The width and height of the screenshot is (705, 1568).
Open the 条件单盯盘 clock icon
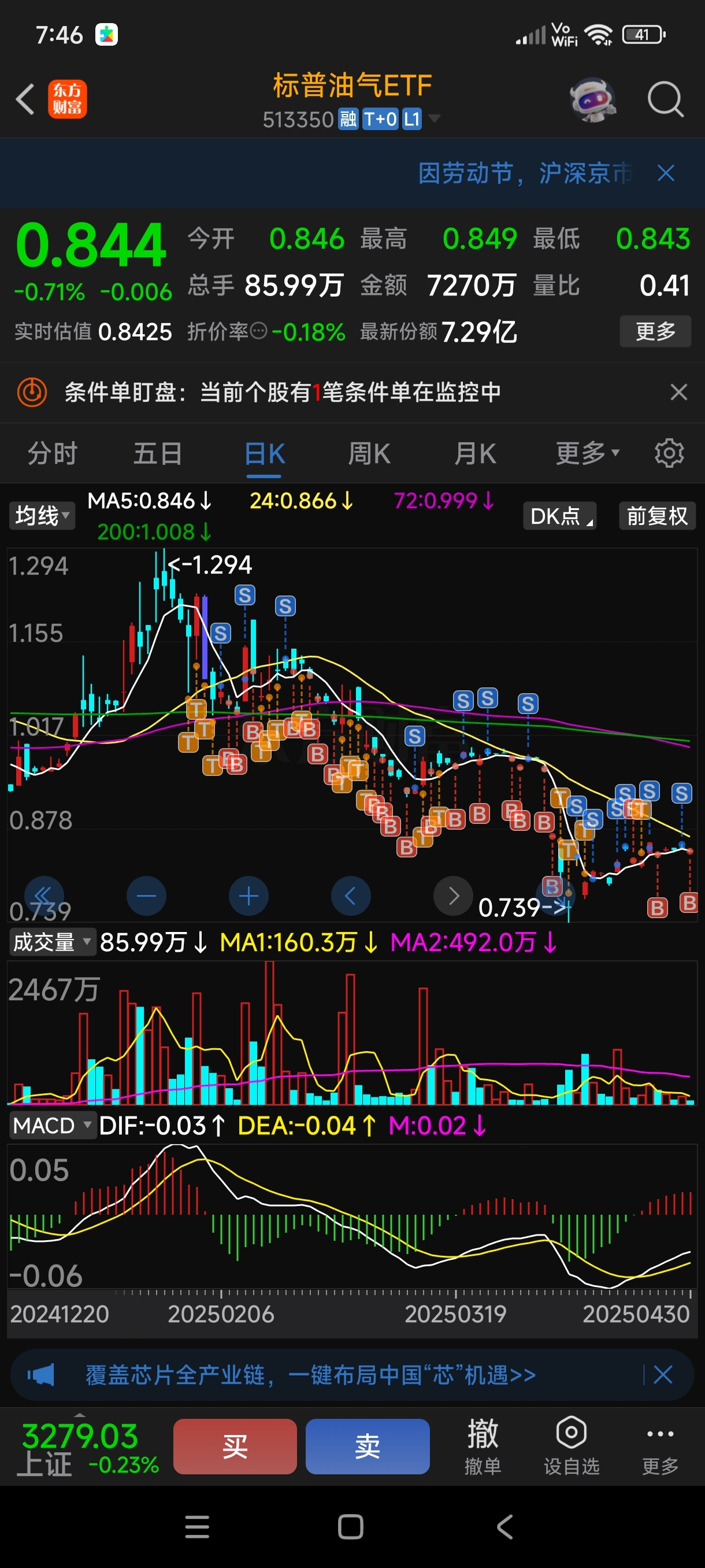coord(32,392)
